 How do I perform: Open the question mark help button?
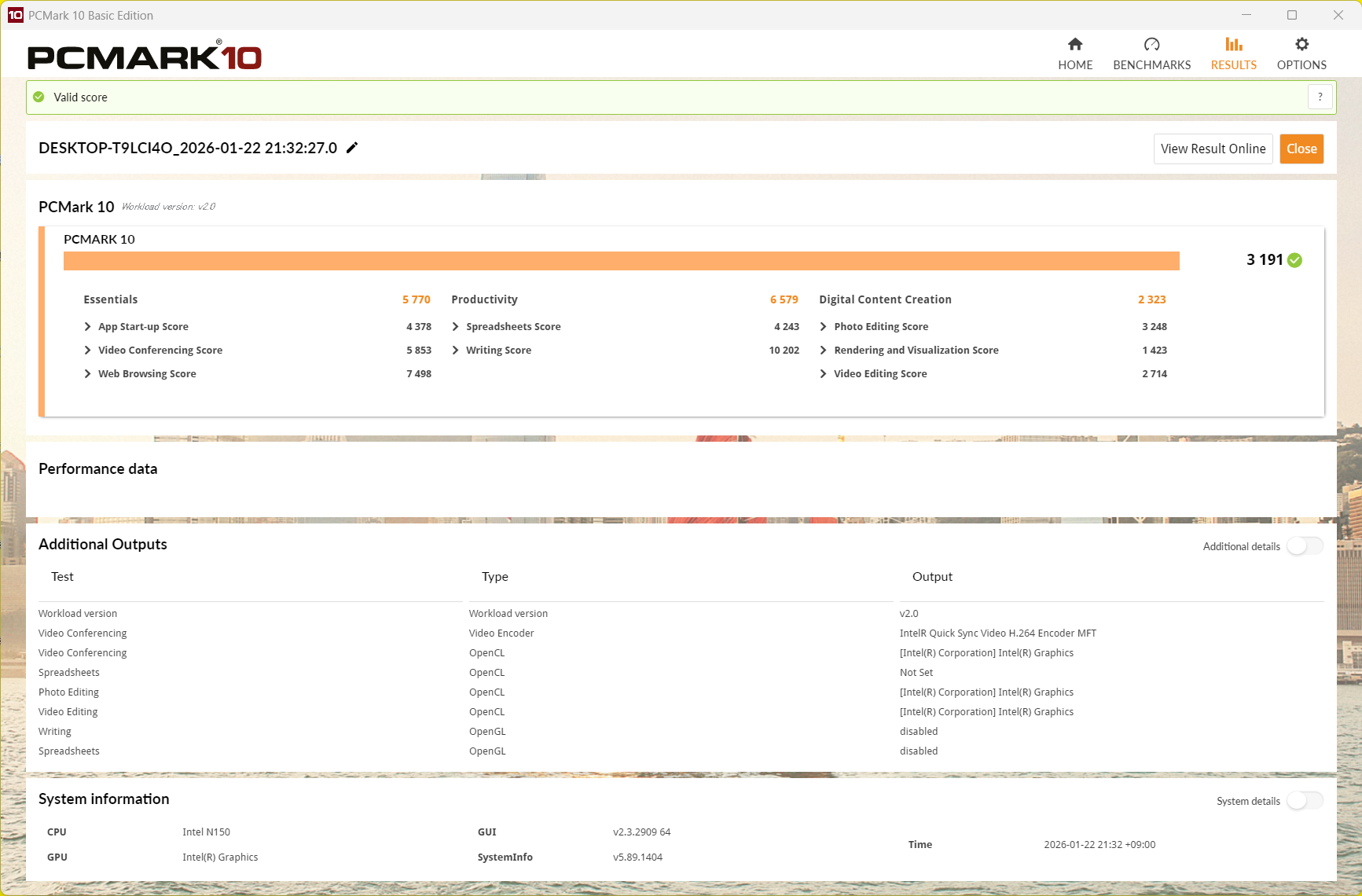pyautogui.click(x=1320, y=97)
